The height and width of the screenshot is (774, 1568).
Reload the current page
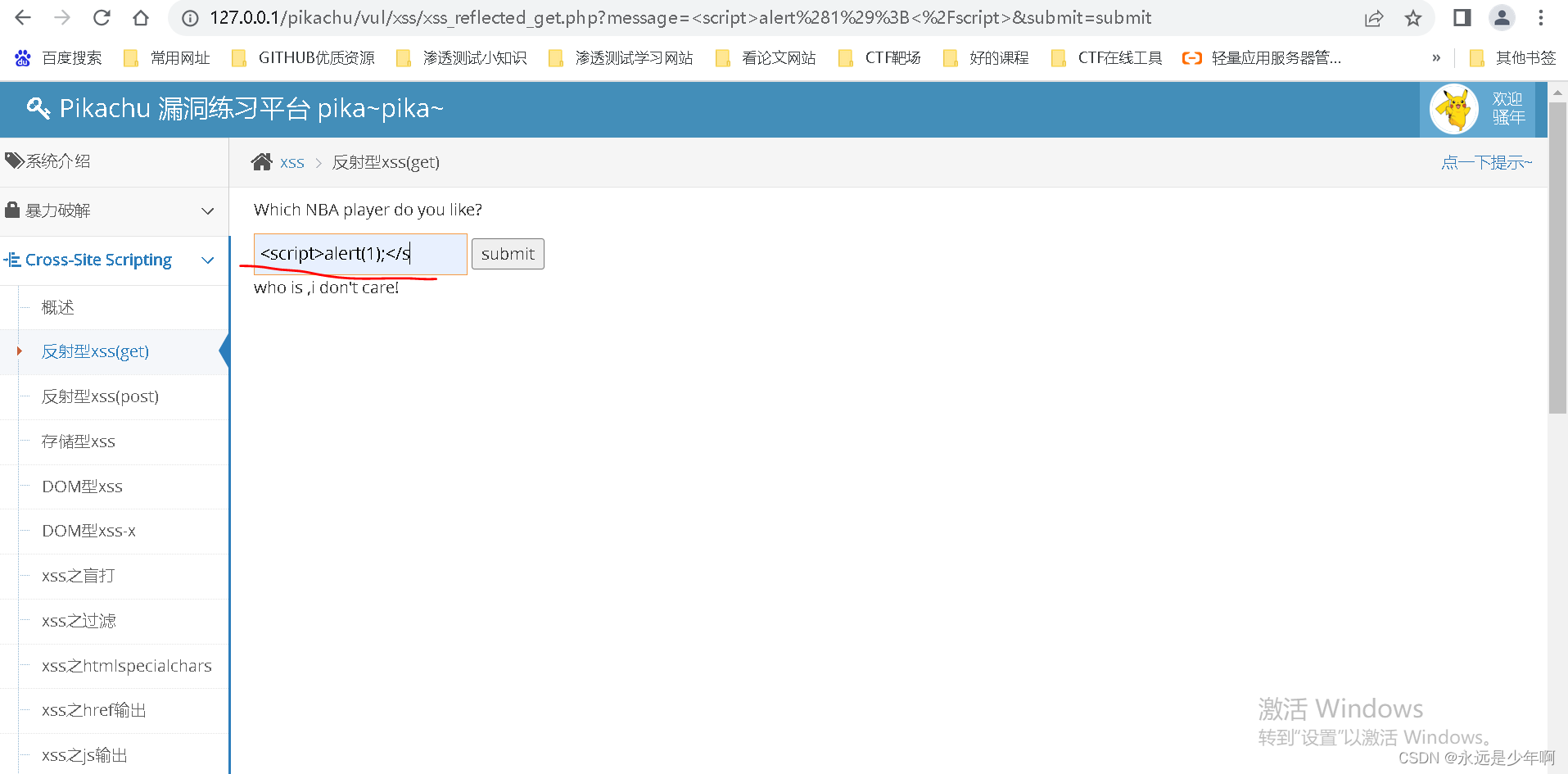click(102, 17)
